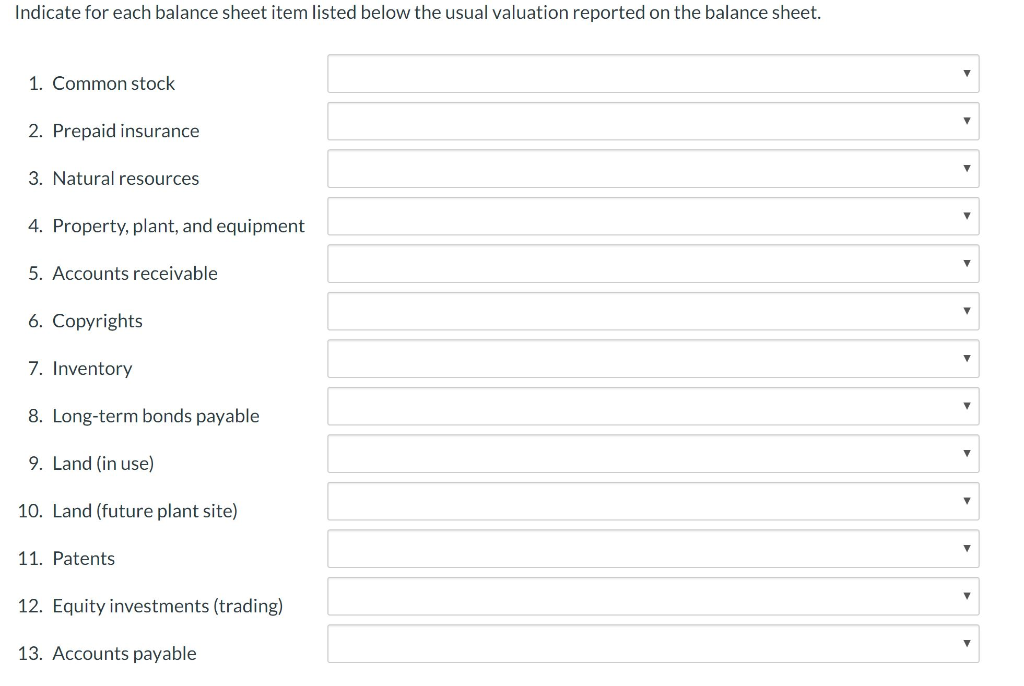Click the dropdown arrow beside Patents field
Screen dimensions: 1024x686
966,548
